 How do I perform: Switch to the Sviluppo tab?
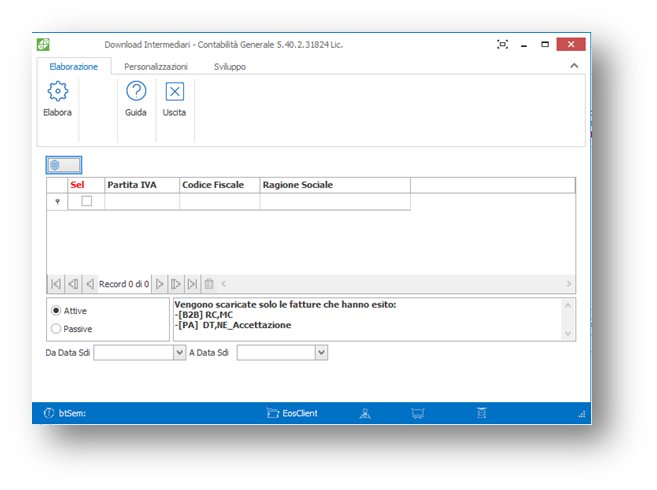pos(230,67)
